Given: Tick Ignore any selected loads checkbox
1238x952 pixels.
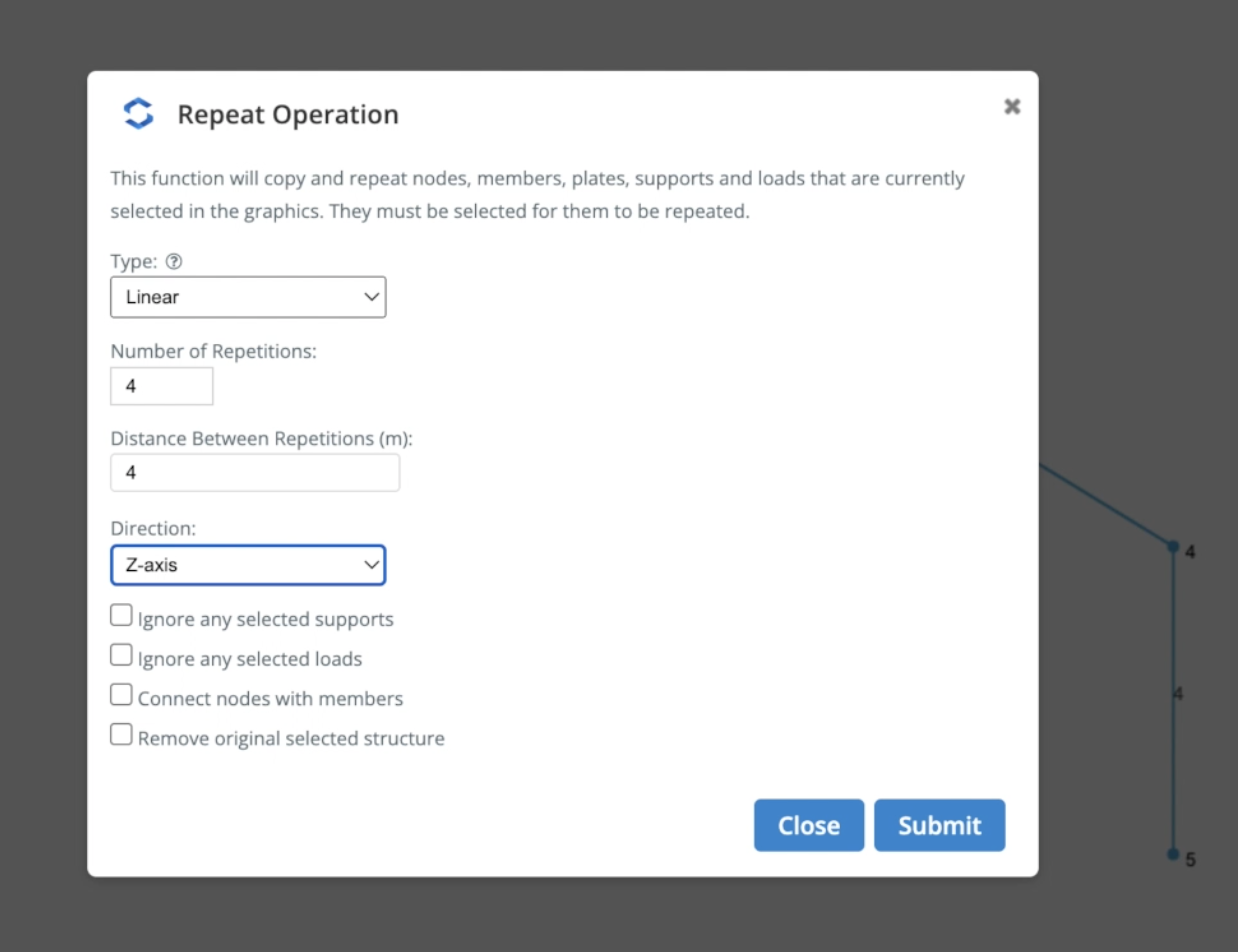Looking at the screenshot, I should tap(121, 656).
